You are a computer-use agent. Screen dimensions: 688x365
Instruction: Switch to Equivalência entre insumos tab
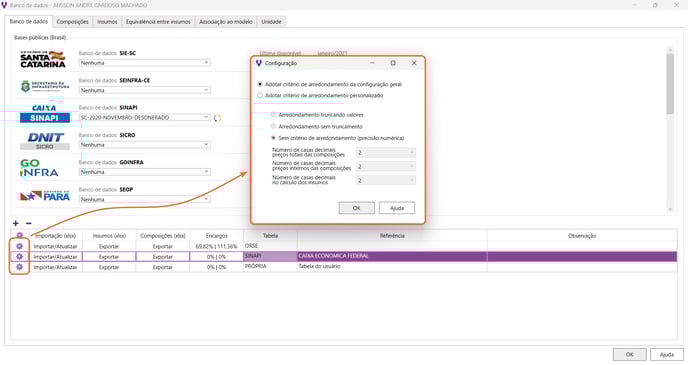click(x=158, y=21)
